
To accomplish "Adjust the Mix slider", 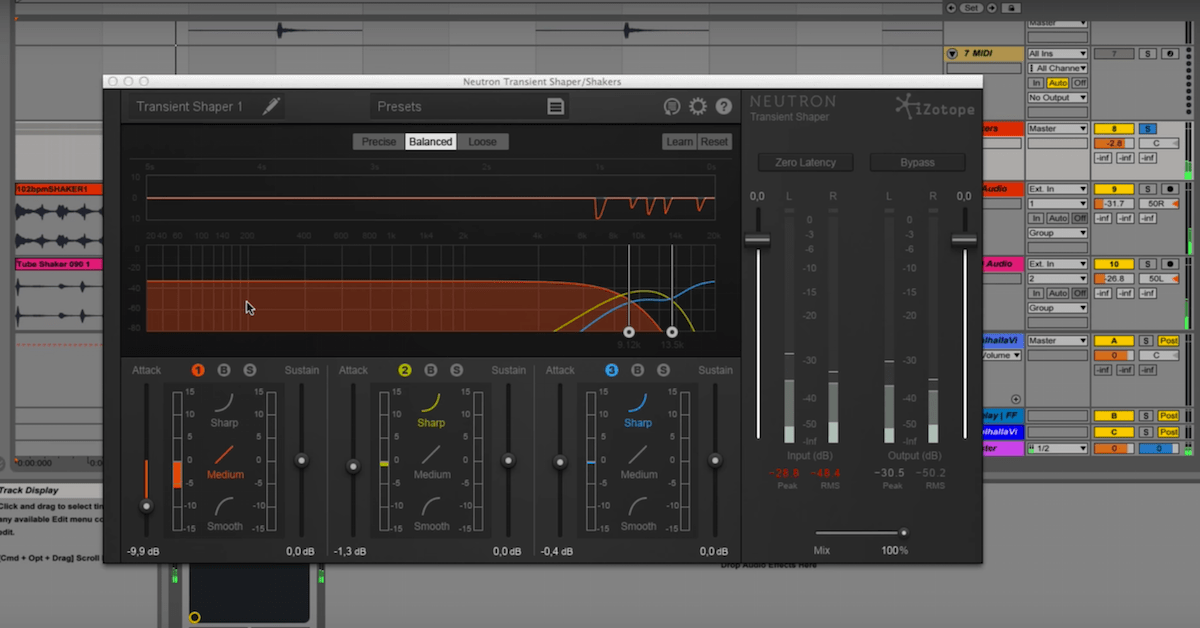I will pyautogui.click(x=903, y=533).
